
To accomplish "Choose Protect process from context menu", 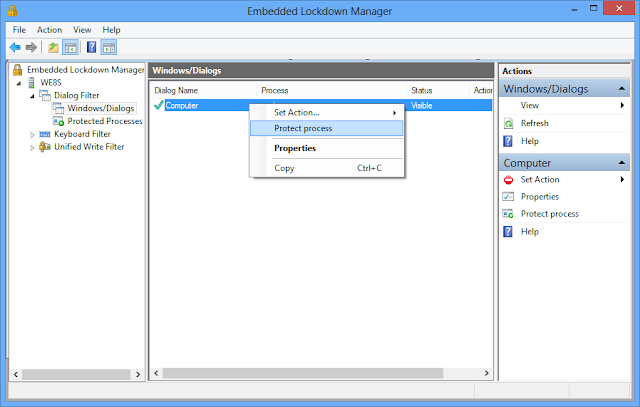I will [x=327, y=128].
